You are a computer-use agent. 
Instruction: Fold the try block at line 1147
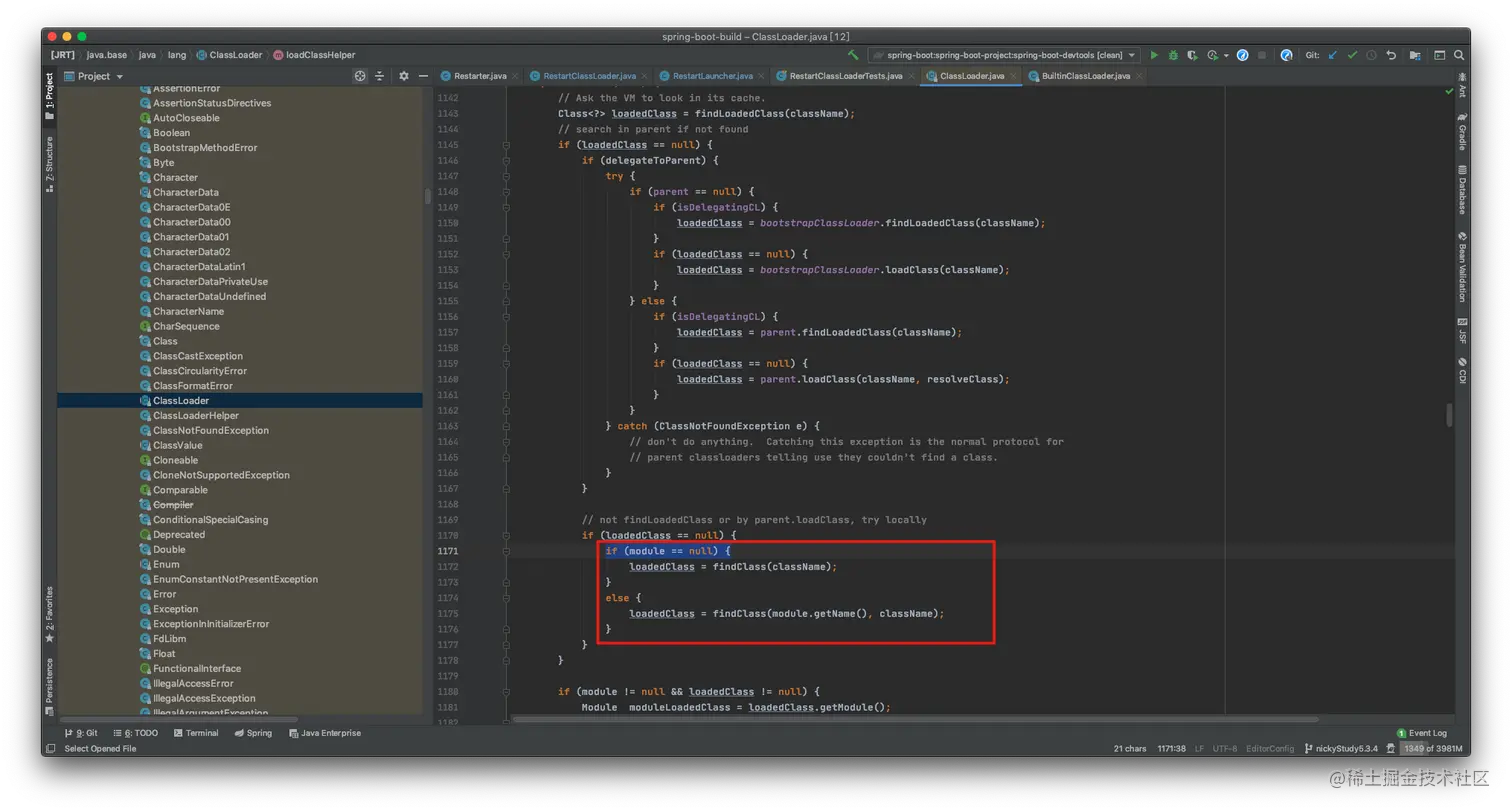pyautogui.click(x=507, y=176)
